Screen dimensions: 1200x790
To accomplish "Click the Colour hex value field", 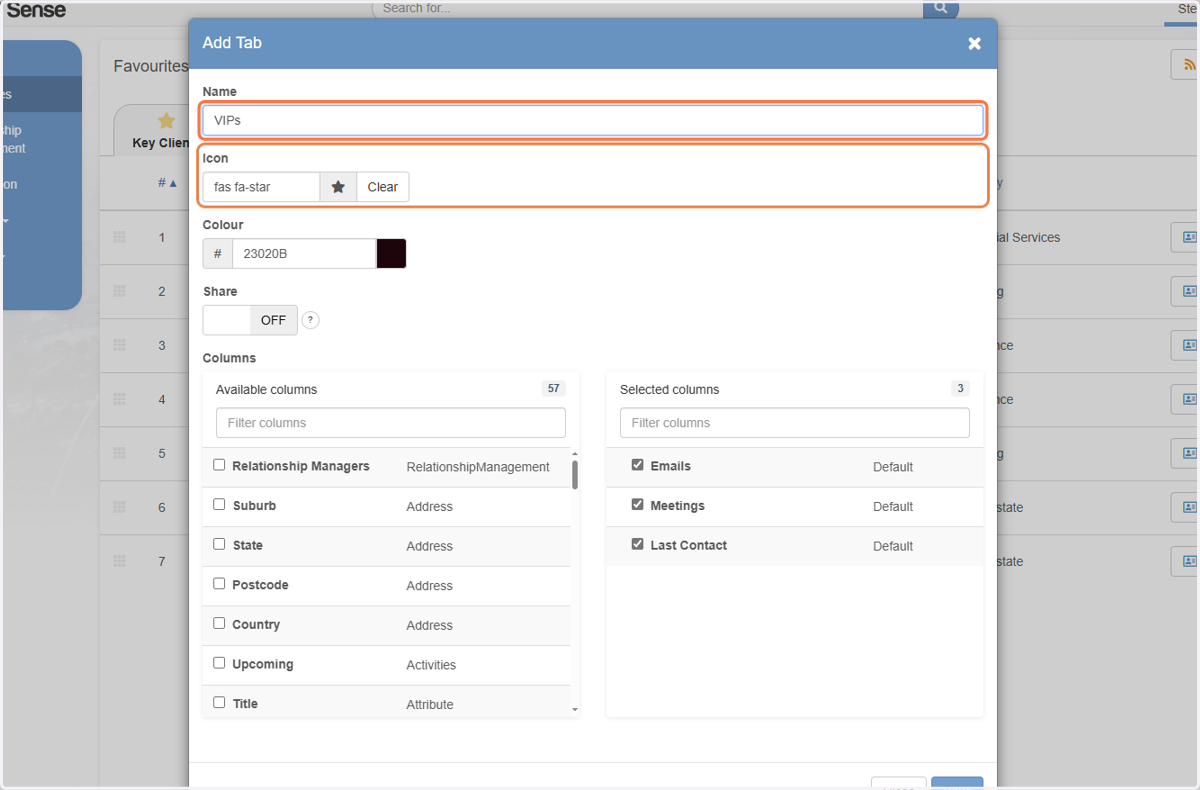I will [304, 254].
